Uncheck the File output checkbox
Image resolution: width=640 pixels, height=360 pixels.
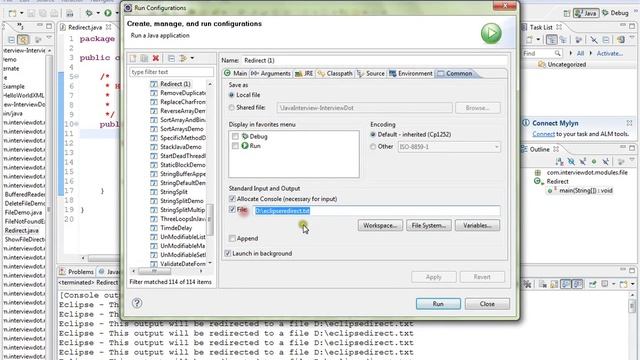(x=232, y=210)
